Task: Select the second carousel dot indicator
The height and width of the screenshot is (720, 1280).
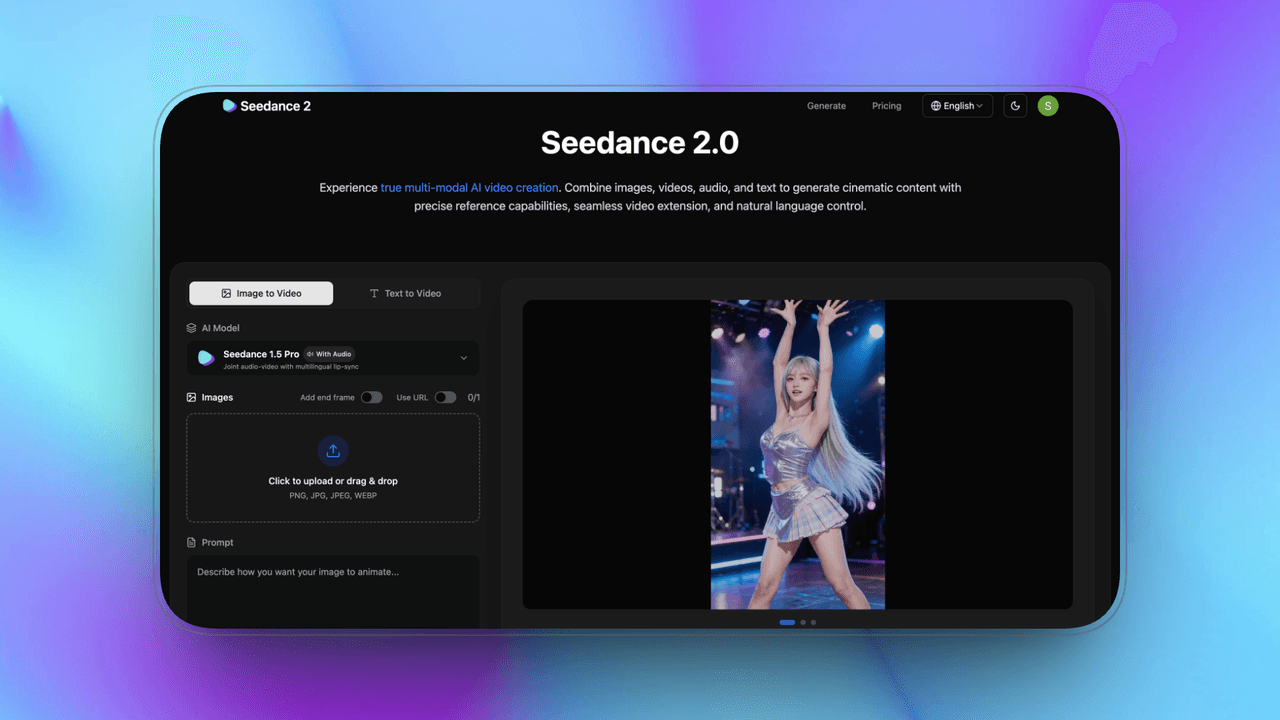Action: click(801, 622)
